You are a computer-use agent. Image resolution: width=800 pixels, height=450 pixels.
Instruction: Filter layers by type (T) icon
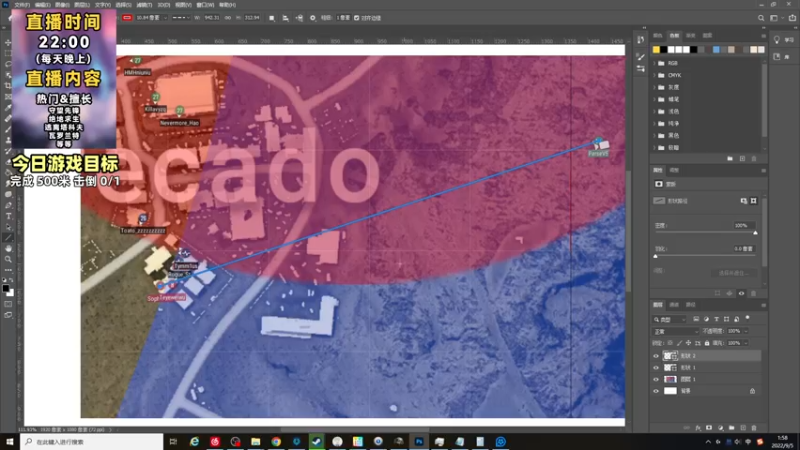716,319
